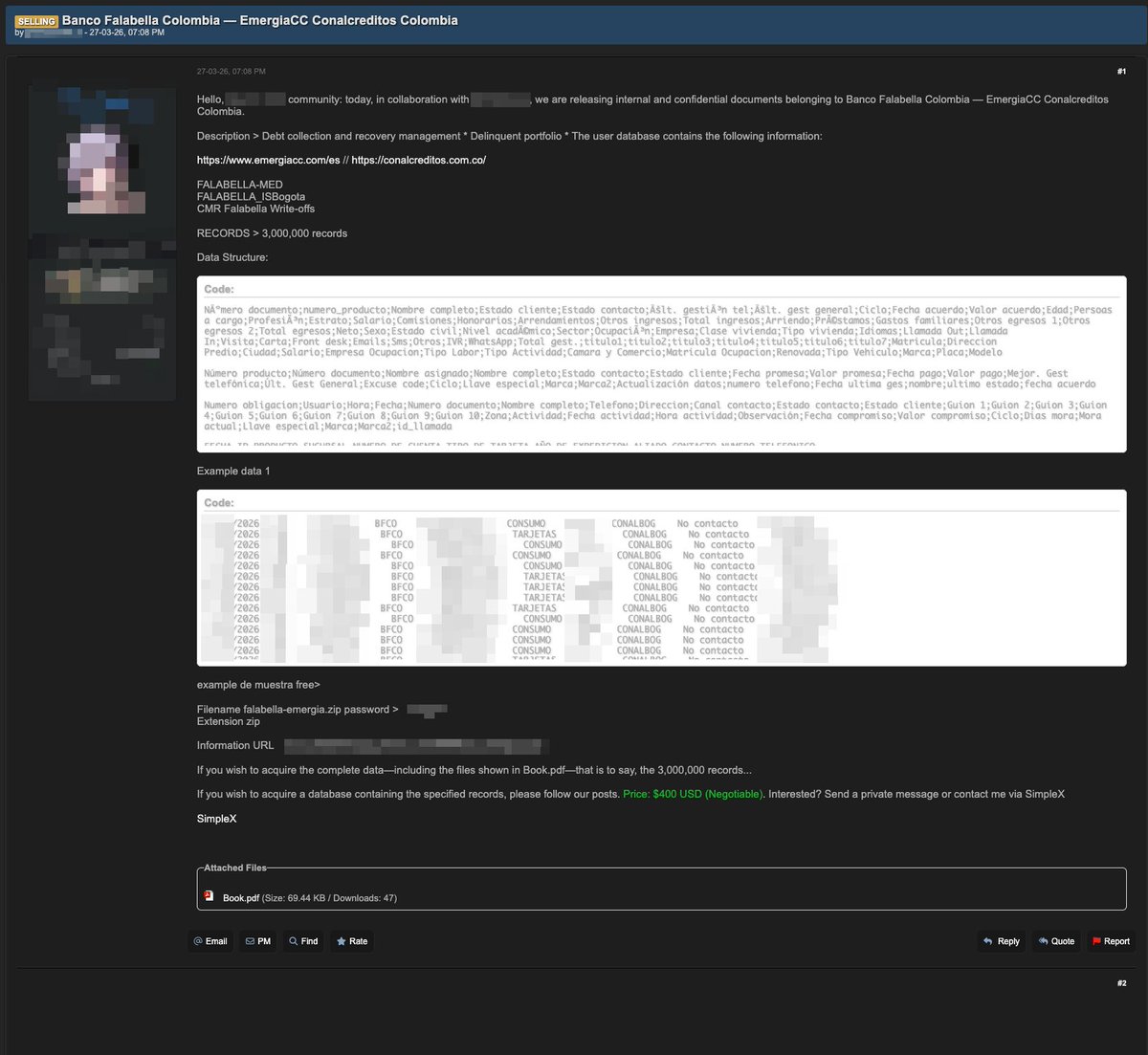Click the Quote button
Viewport: 1148px width, 1055px height.
[1055, 941]
